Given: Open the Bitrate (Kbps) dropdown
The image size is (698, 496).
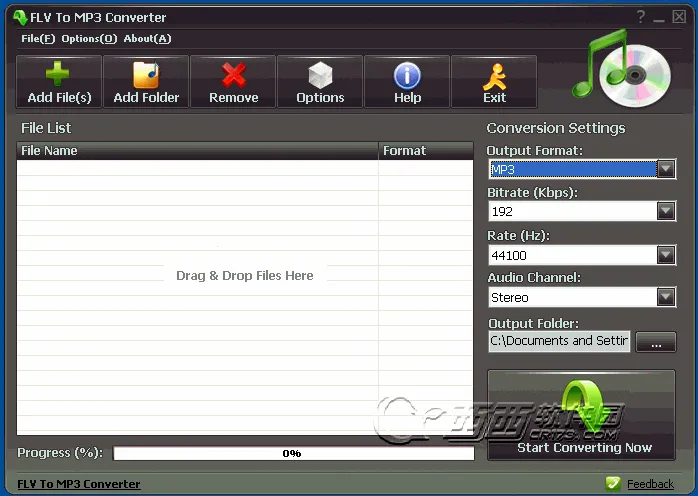Looking at the screenshot, I should click(666, 211).
